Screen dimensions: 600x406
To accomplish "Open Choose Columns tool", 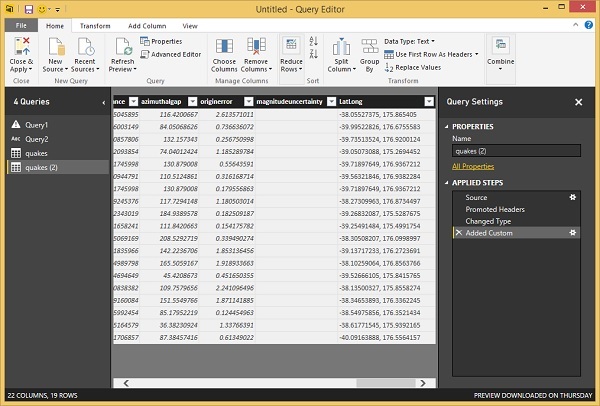I will click(x=225, y=47).
